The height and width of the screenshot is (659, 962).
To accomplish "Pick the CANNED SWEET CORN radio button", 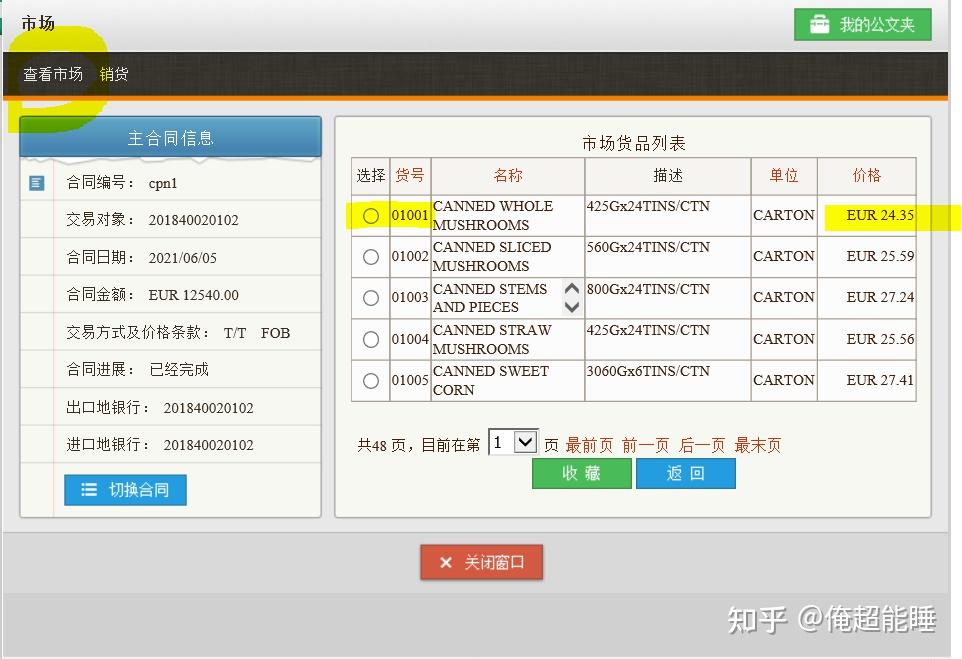I will click(370, 380).
